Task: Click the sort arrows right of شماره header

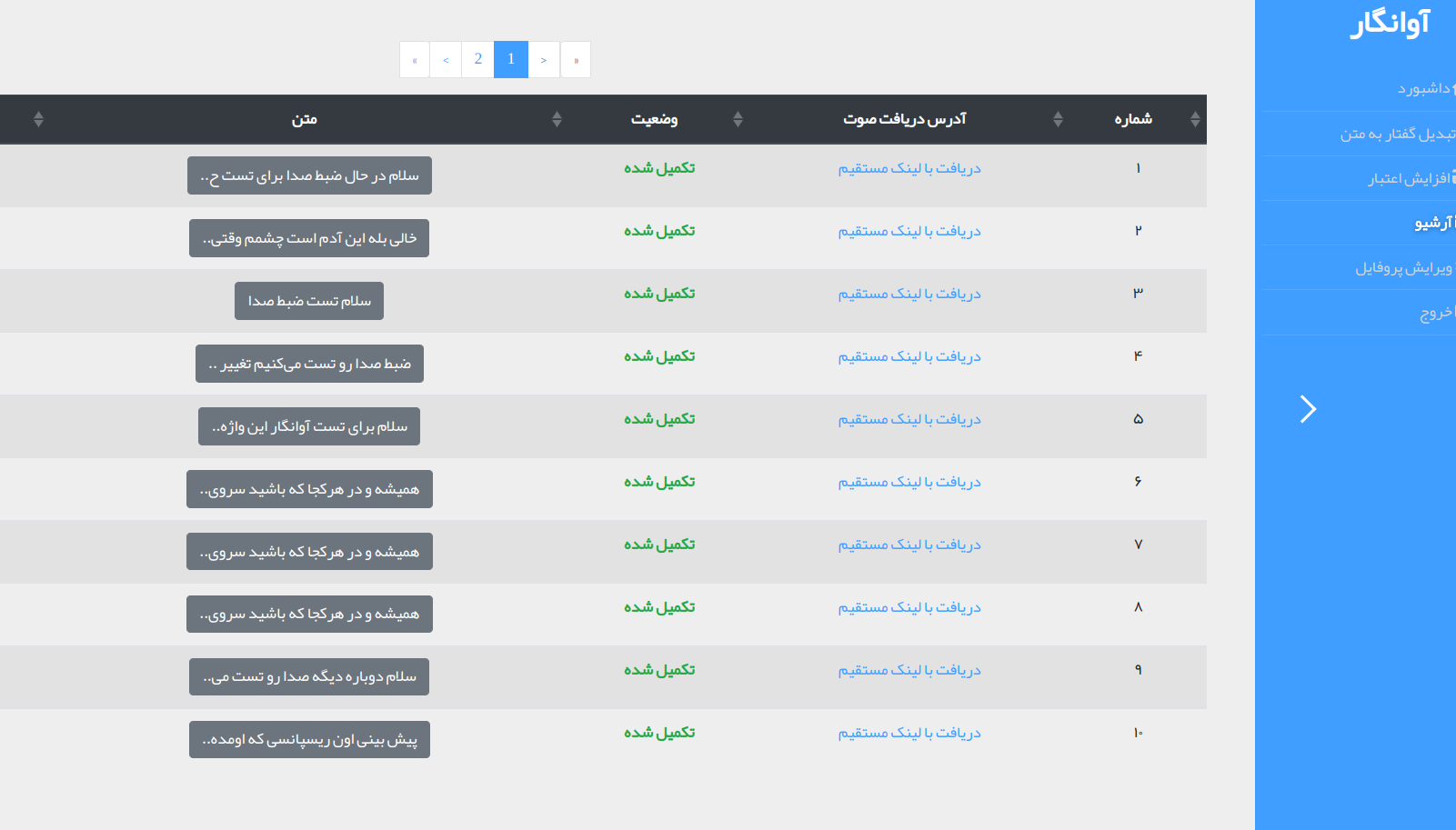Action: pyautogui.click(x=1195, y=119)
